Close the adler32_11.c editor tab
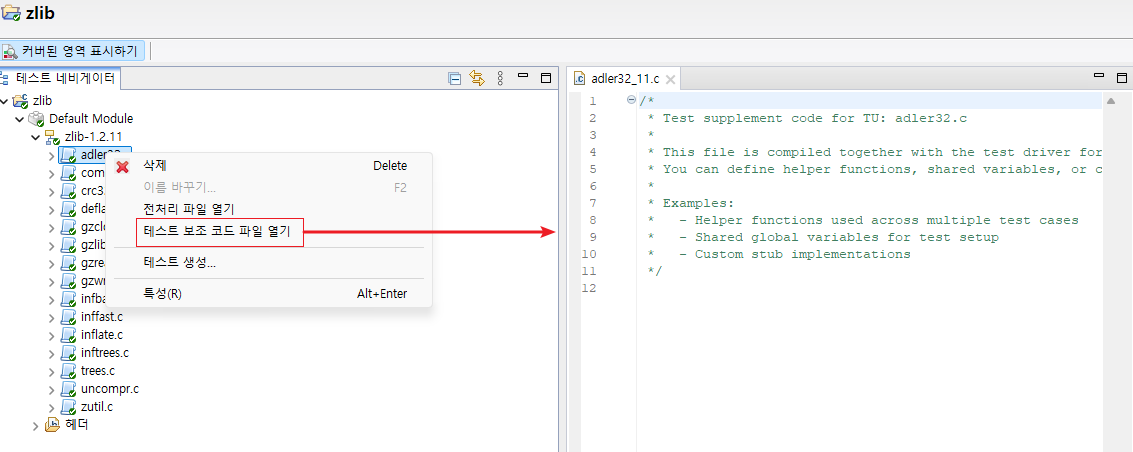 (x=670, y=79)
